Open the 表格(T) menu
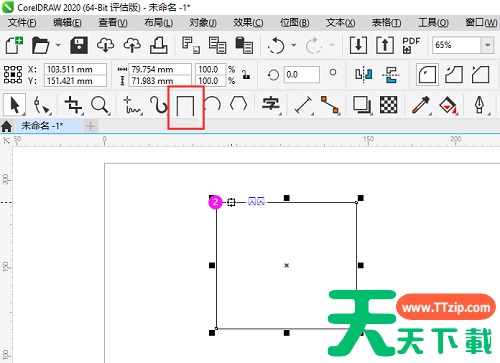The height and width of the screenshot is (363, 500). (386, 23)
